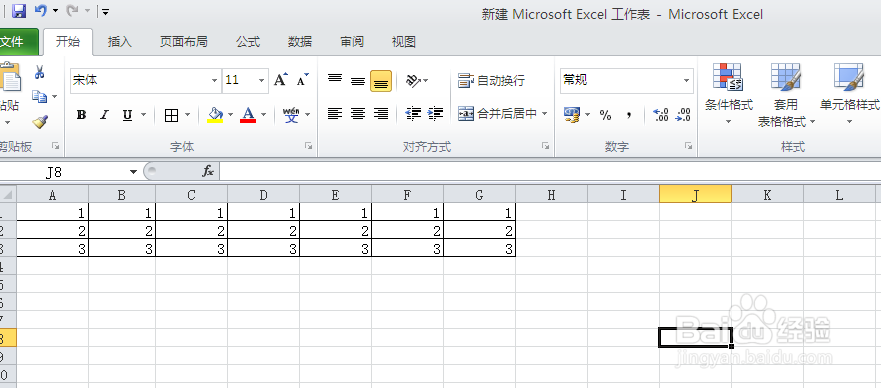
Task: Apply cell borders with the border icon
Action: 171,116
